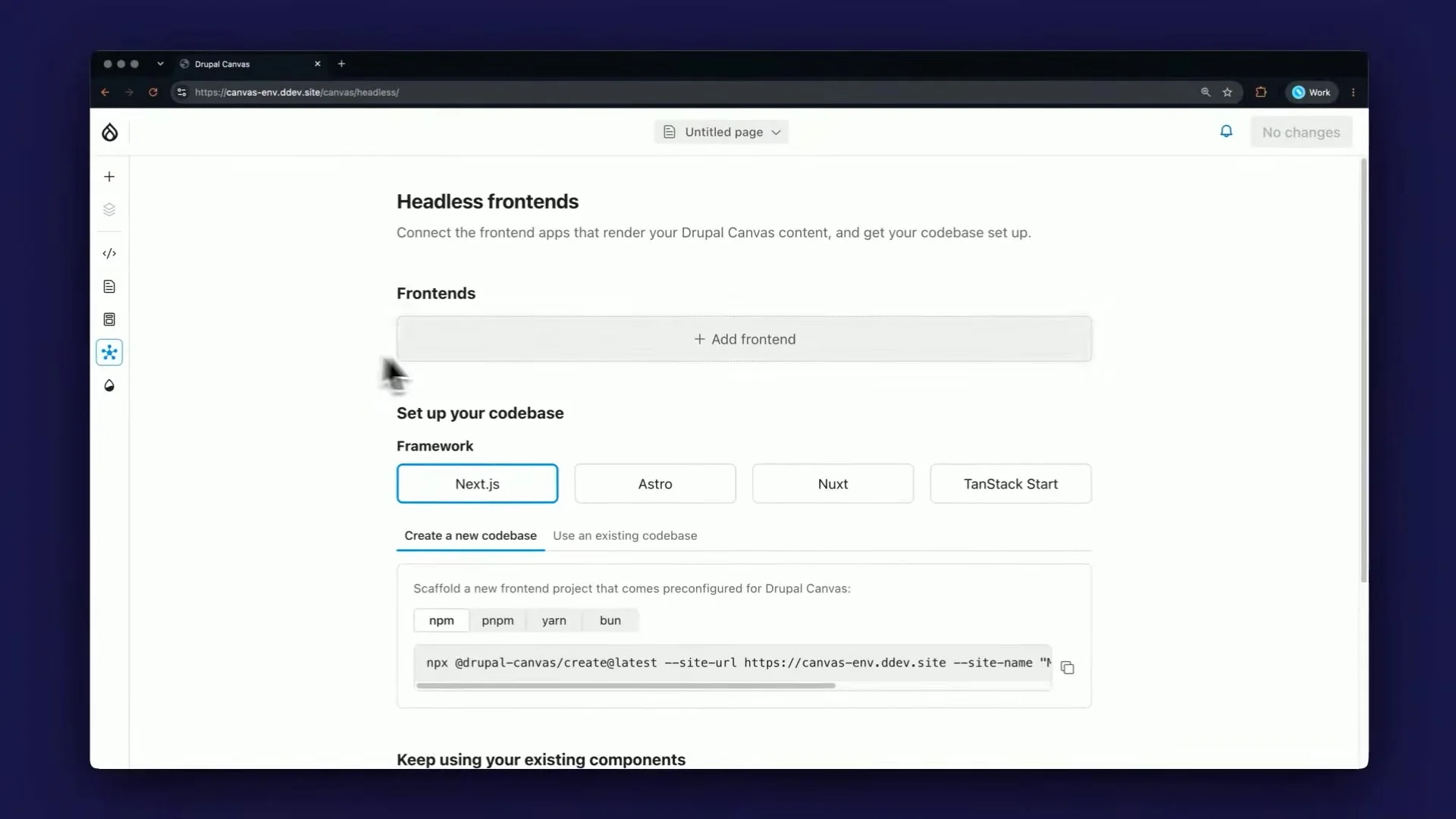Open a new browser tab with plus
Viewport: 1456px width, 819px height.
341,64
